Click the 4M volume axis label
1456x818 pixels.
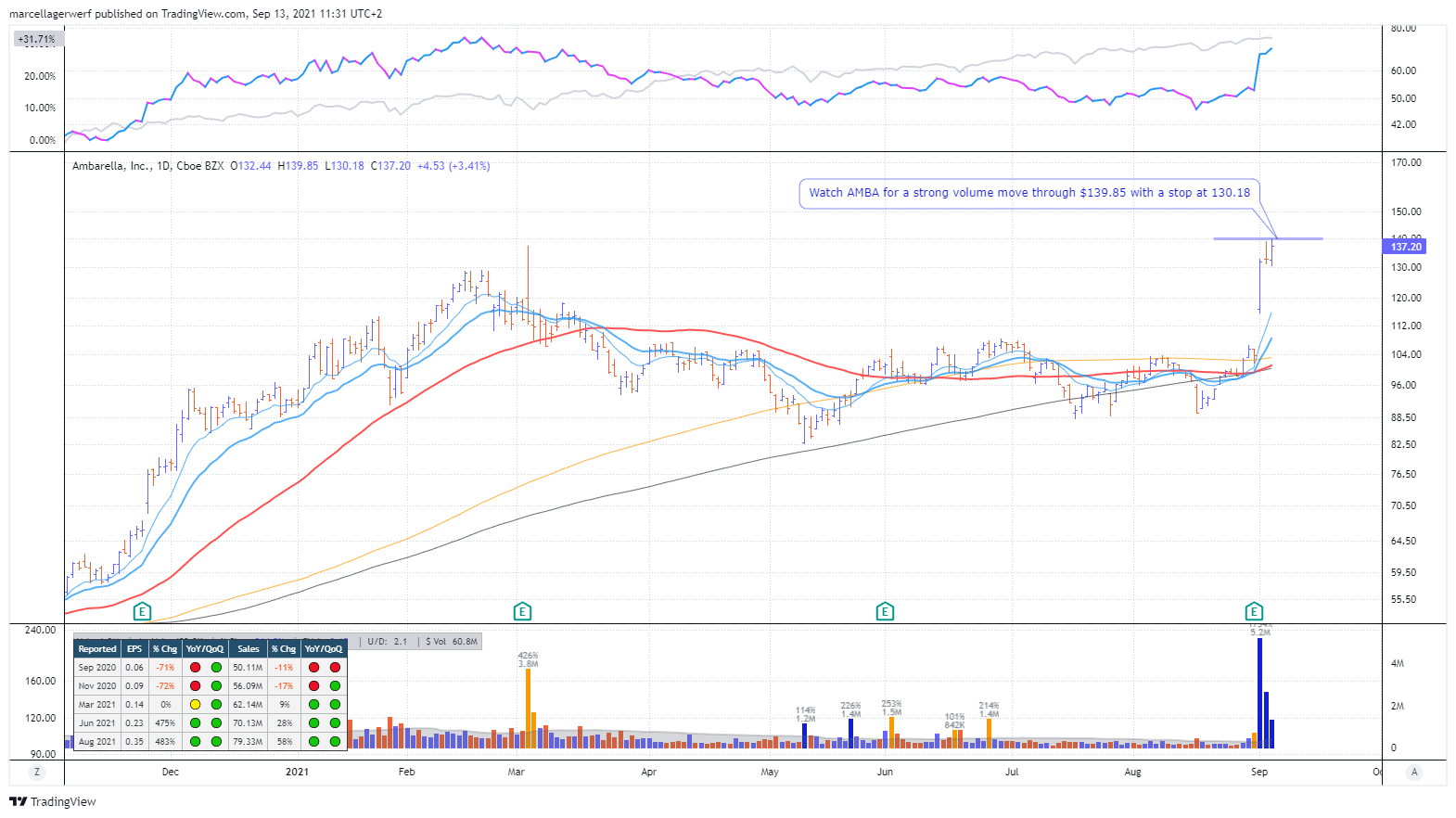[x=1397, y=663]
